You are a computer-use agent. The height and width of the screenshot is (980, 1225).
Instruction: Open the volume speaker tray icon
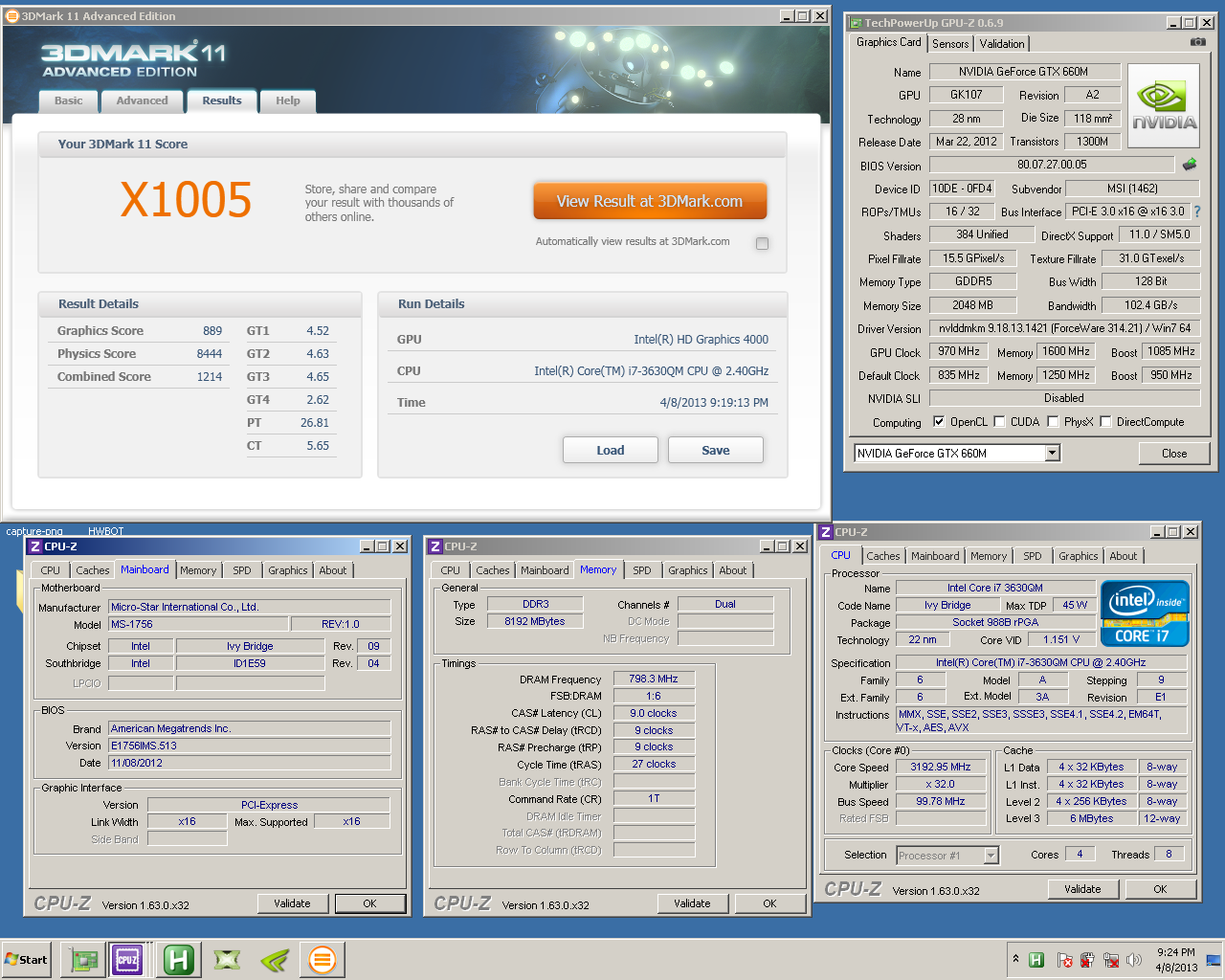(1135, 960)
